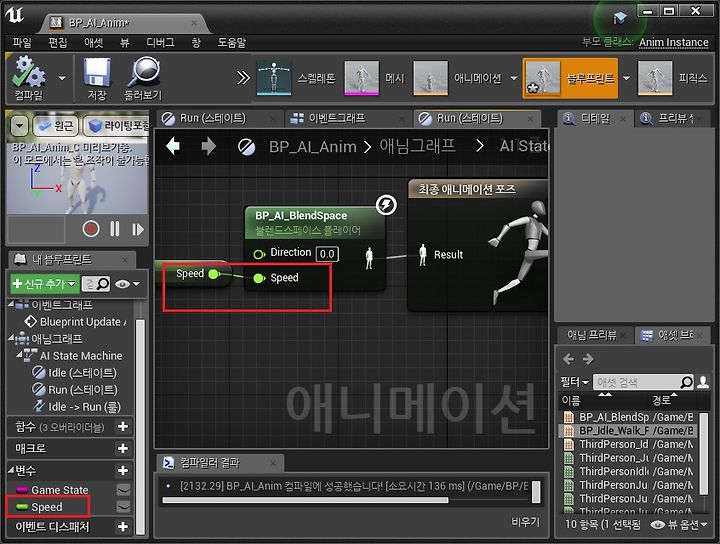This screenshot has width=720, height=544.
Task: Select the Speed variable in 변수 list
Action: [47, 507]
